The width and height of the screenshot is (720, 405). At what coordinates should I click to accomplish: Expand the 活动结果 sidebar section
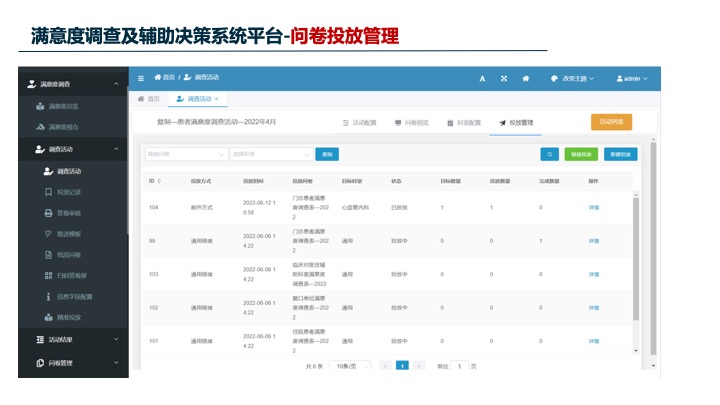coord(116,339)
